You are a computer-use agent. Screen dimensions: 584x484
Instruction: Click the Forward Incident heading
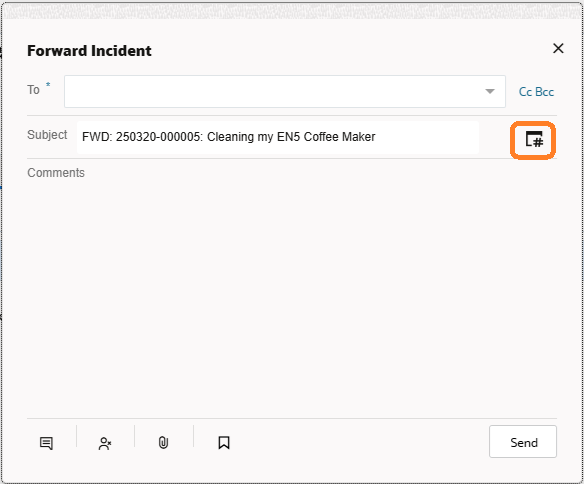(x=89, y=51)
